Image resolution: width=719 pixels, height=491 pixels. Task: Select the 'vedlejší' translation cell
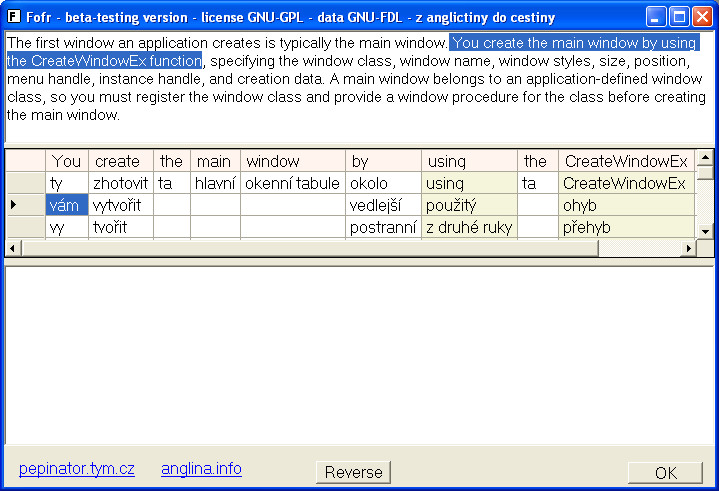[x=383, y=205]
